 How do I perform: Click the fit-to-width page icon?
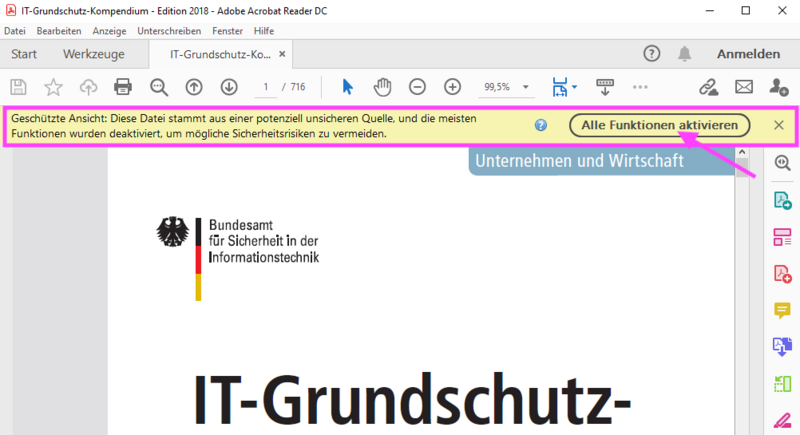coord(560,87)
